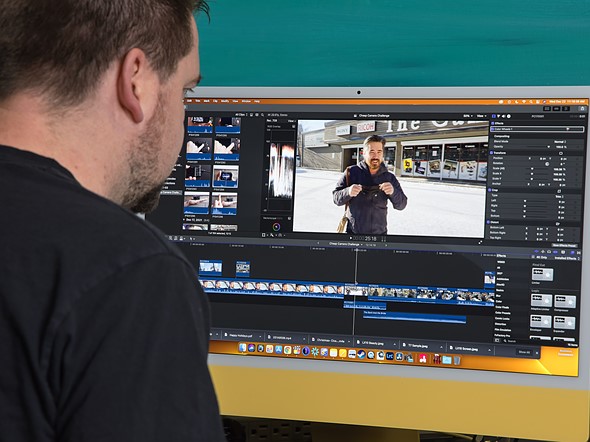Open the audio inspector speaker icon

[503, 116]
